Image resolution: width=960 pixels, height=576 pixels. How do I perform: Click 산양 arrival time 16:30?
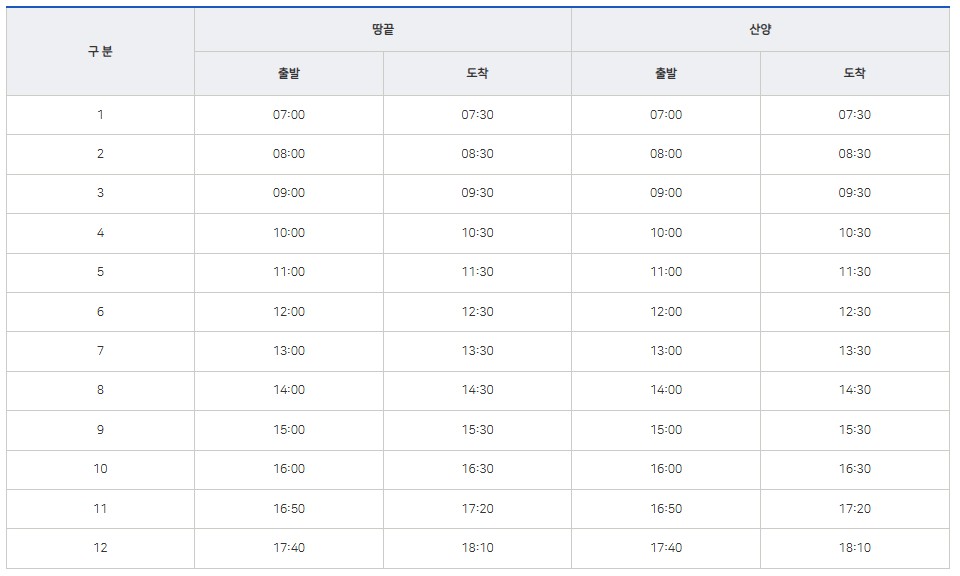click(855, 469)
